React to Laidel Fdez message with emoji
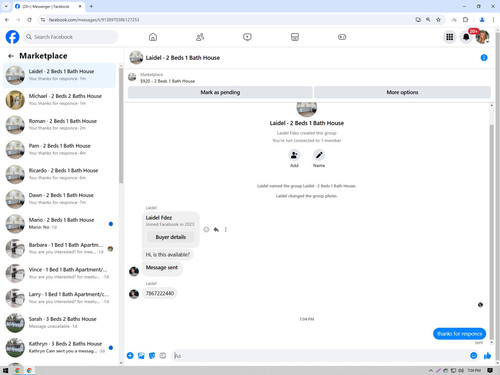500x375 pixels. pyautogui.click(x=206, y=229)
